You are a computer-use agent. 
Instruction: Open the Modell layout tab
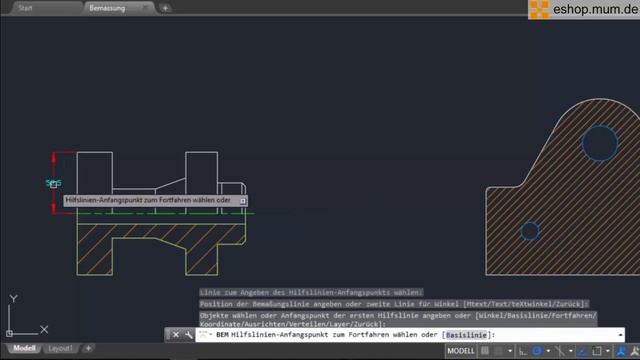24,348
